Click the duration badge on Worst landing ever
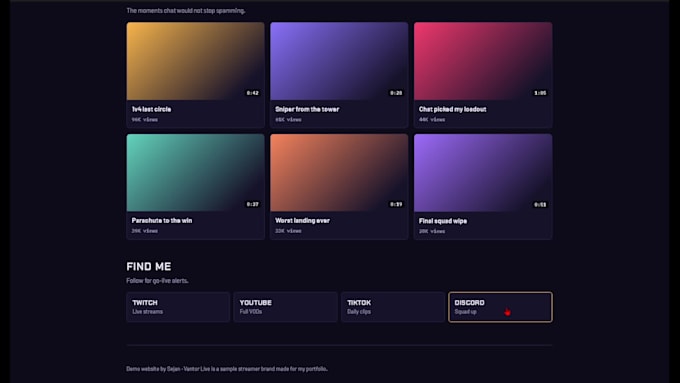Image resolution: width=680 pixels, height=383 pixels. (396, 204)
